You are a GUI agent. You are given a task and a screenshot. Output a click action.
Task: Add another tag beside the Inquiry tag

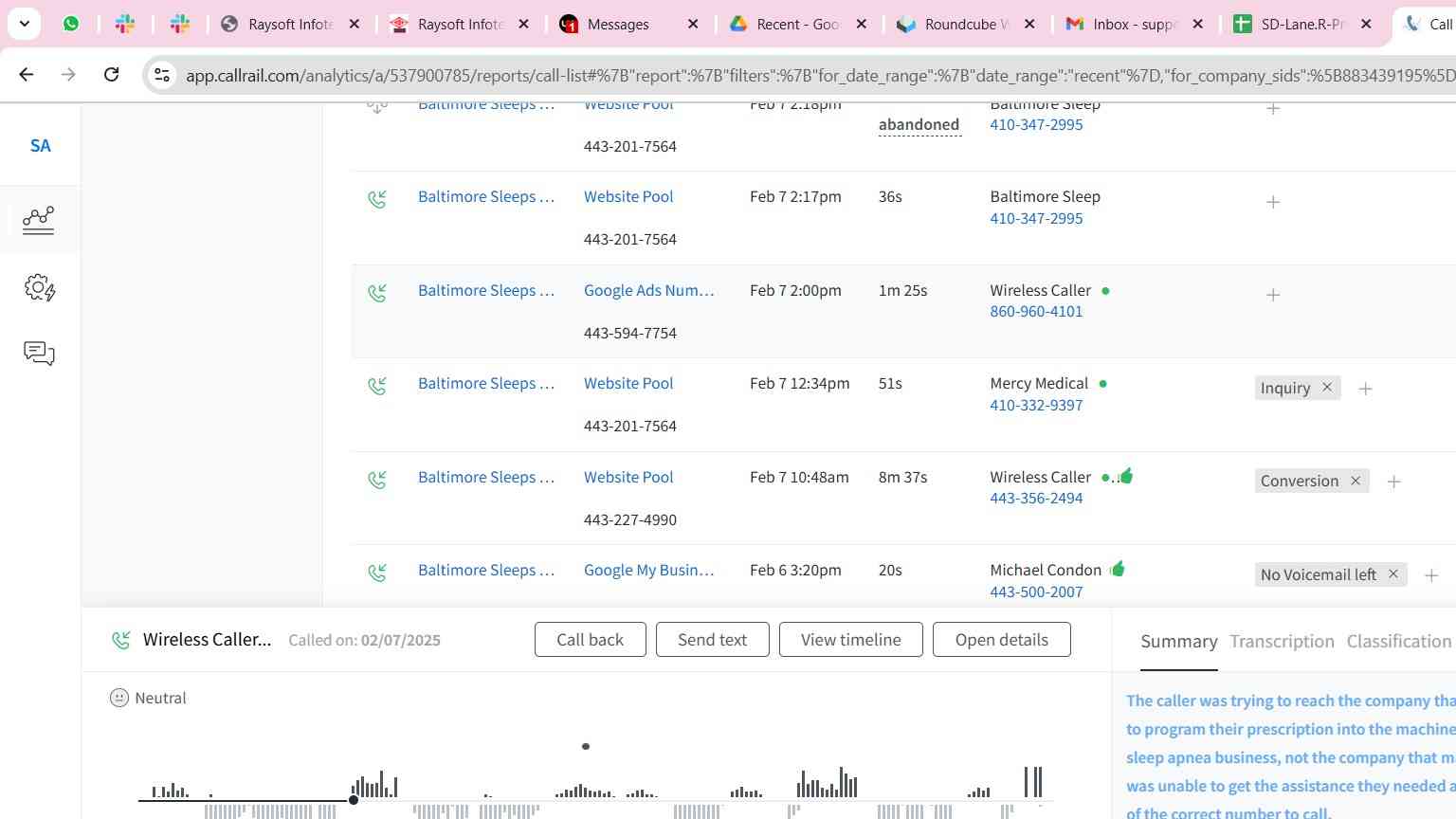coord(1365,389)
